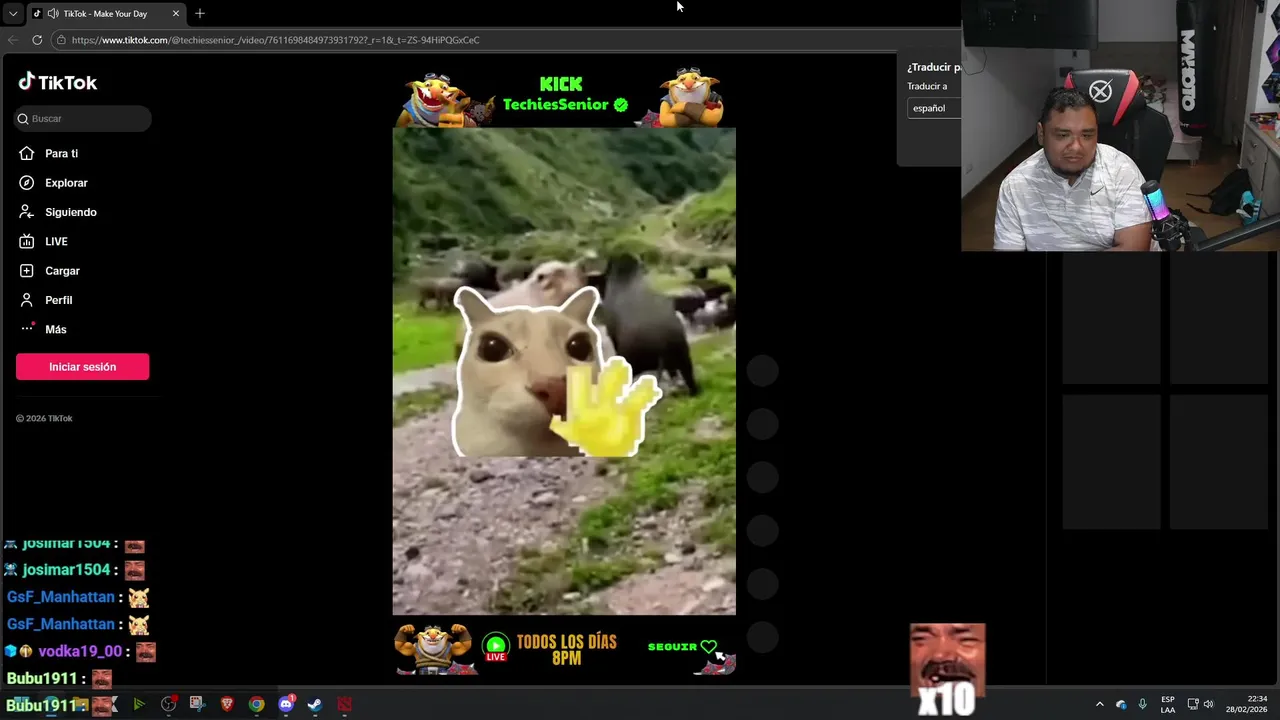Pause the playing TikTok cat video

[564, 371]
